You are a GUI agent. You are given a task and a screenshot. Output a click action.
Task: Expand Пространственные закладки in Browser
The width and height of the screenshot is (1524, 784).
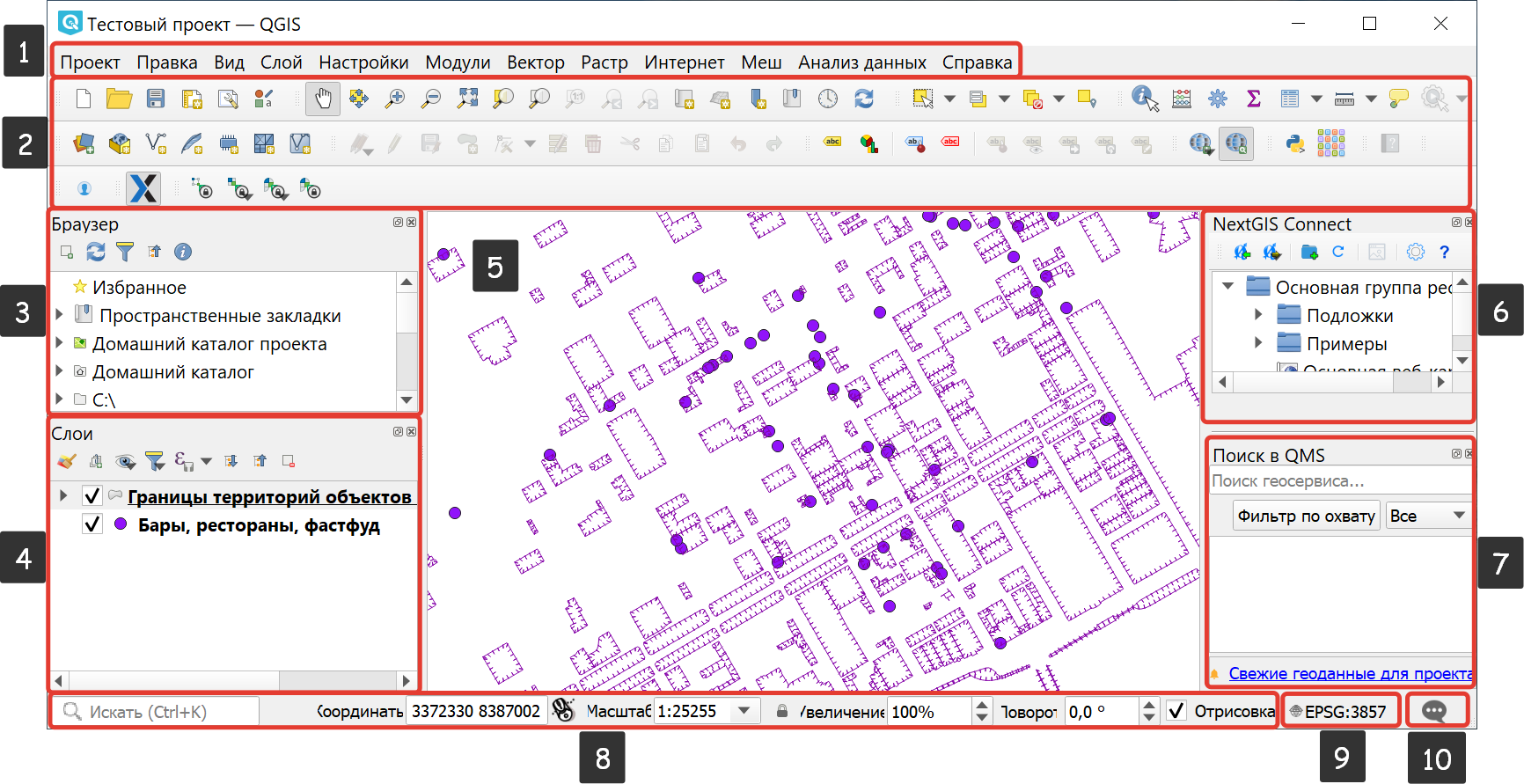[x=59, y=315]
